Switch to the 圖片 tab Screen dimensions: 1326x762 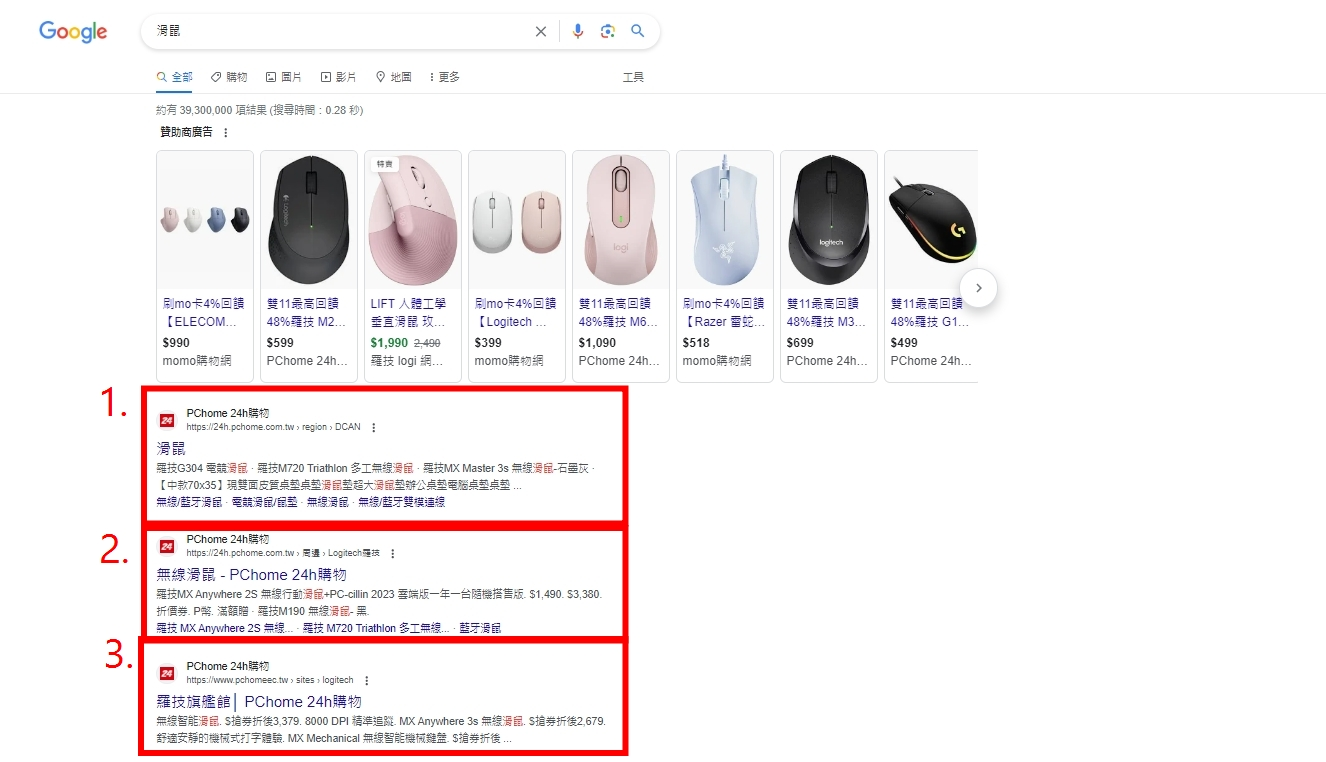point(284,77)
